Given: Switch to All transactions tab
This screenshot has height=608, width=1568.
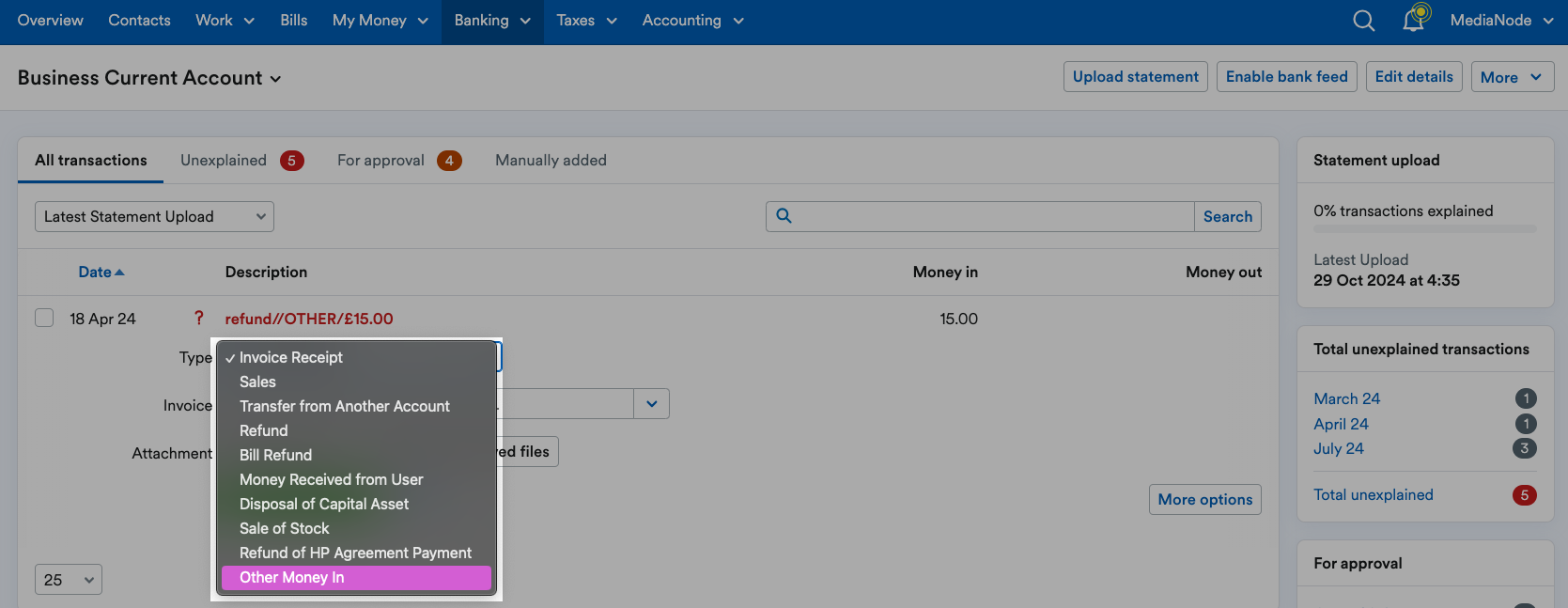Looking at the screenshot, I should pyautogui.click(x=91, y=161).
